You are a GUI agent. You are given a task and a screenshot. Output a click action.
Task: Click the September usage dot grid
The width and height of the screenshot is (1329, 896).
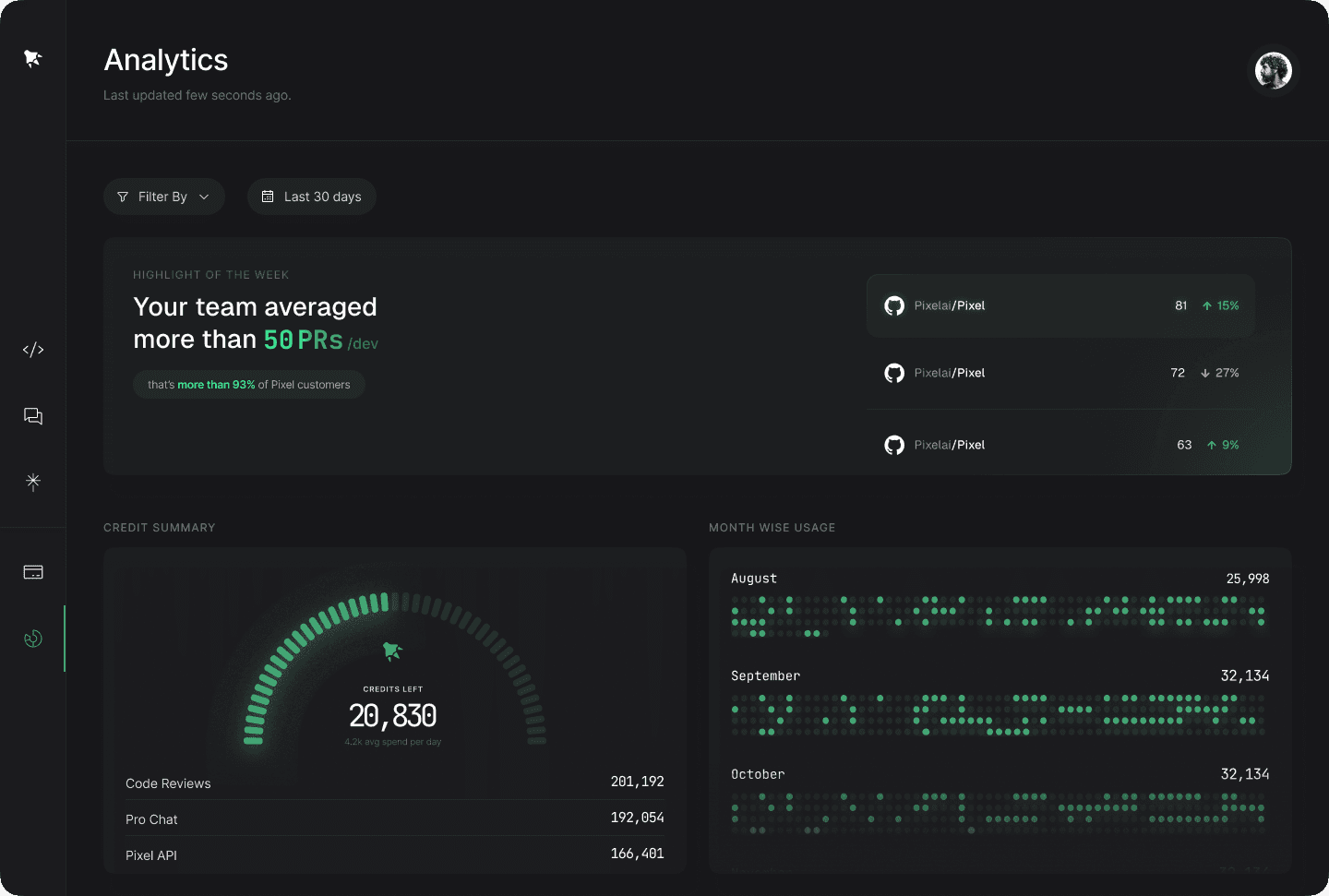(1000, 715)
